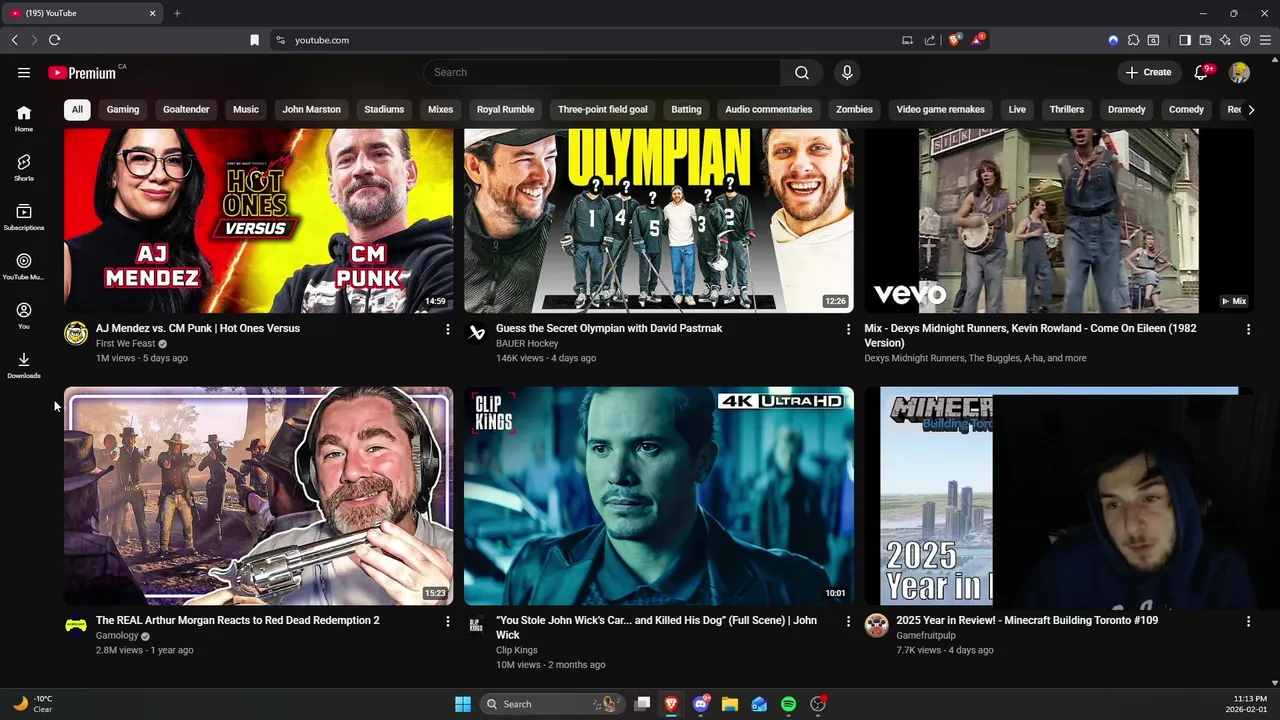1280x720 pixels.
Task: Open File Explorer from the taskbar
Action: (x=730, y=704)
